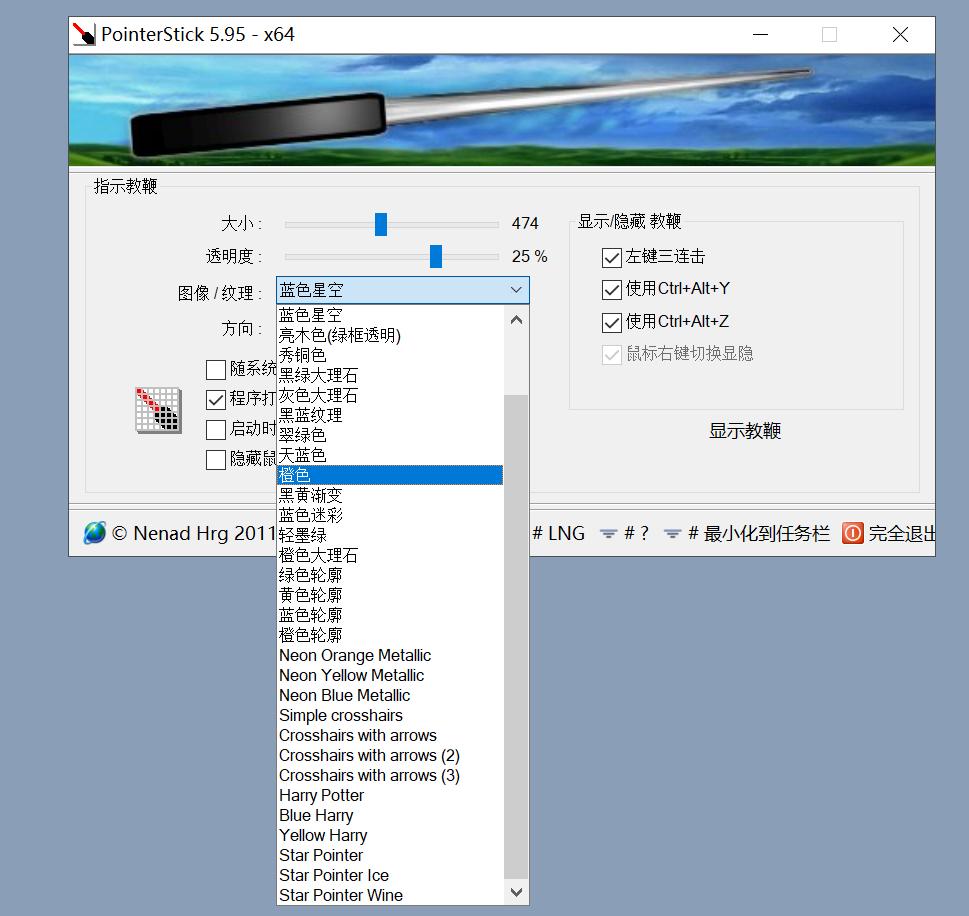
Task: Open the # LNG language entry
Action: (x=556, y=533)
